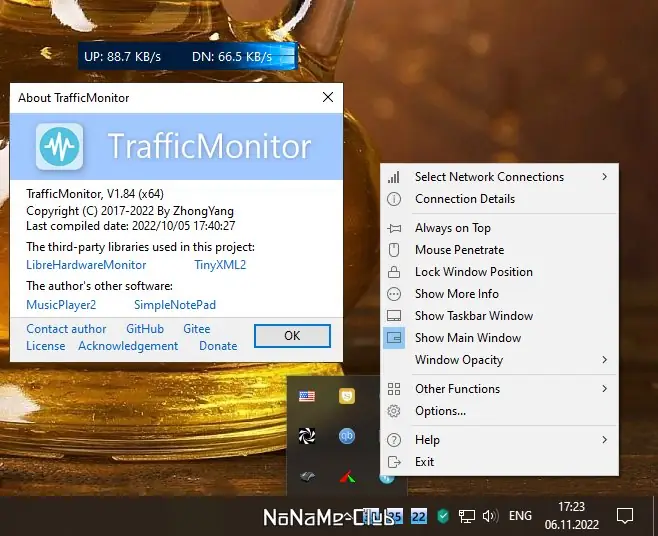Click the blue '22' taskbar tray icon
This screenshot has height=536, width=658.
[419, 516]
